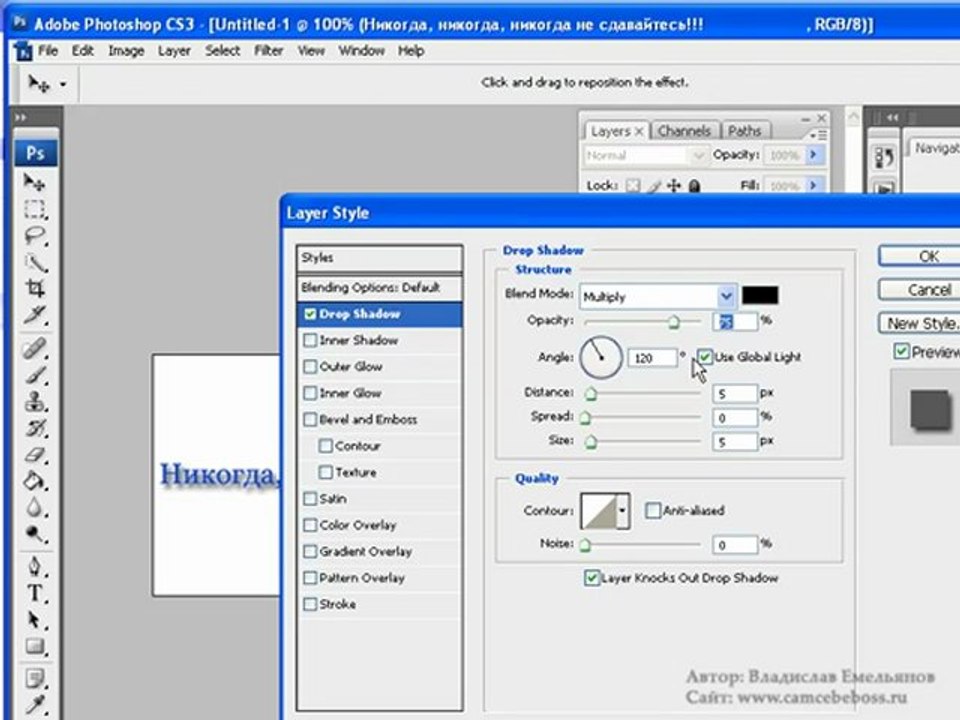Select the Path Selection tool
This screenshot has height=720, width=960.
tap(35, 620)
